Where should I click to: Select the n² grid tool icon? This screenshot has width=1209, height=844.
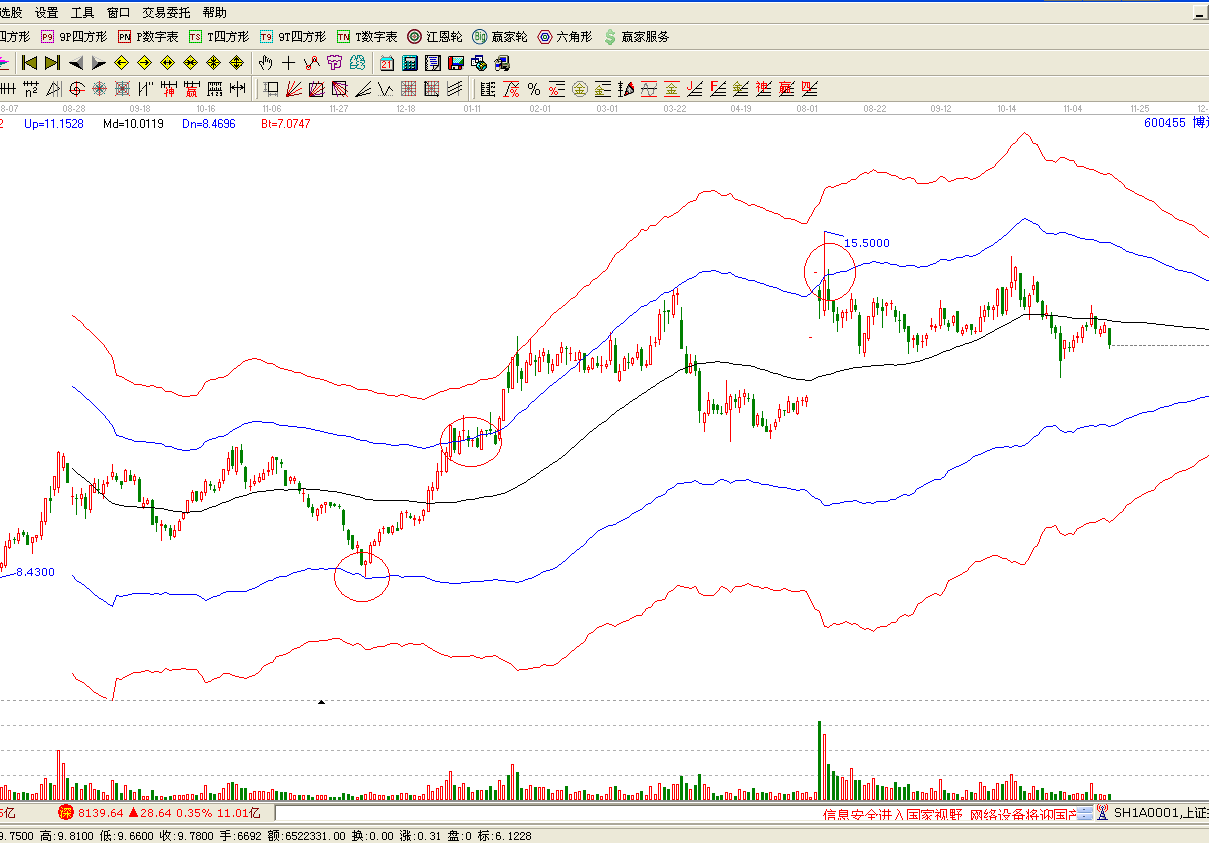tap(31, 89)
